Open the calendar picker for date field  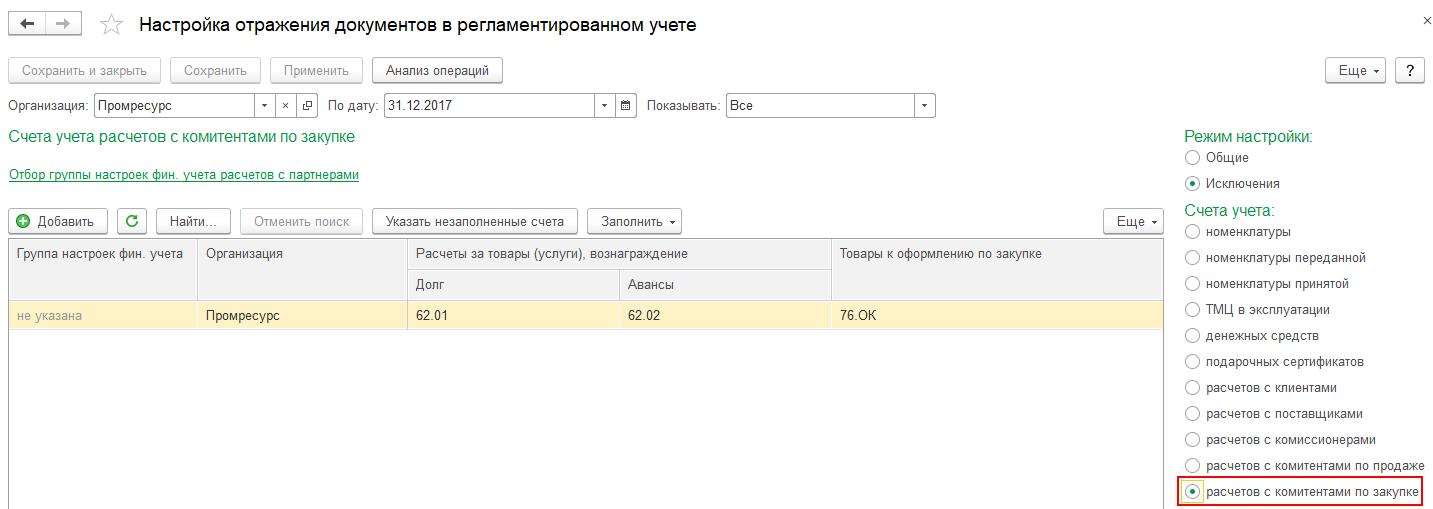click(626, 105)
